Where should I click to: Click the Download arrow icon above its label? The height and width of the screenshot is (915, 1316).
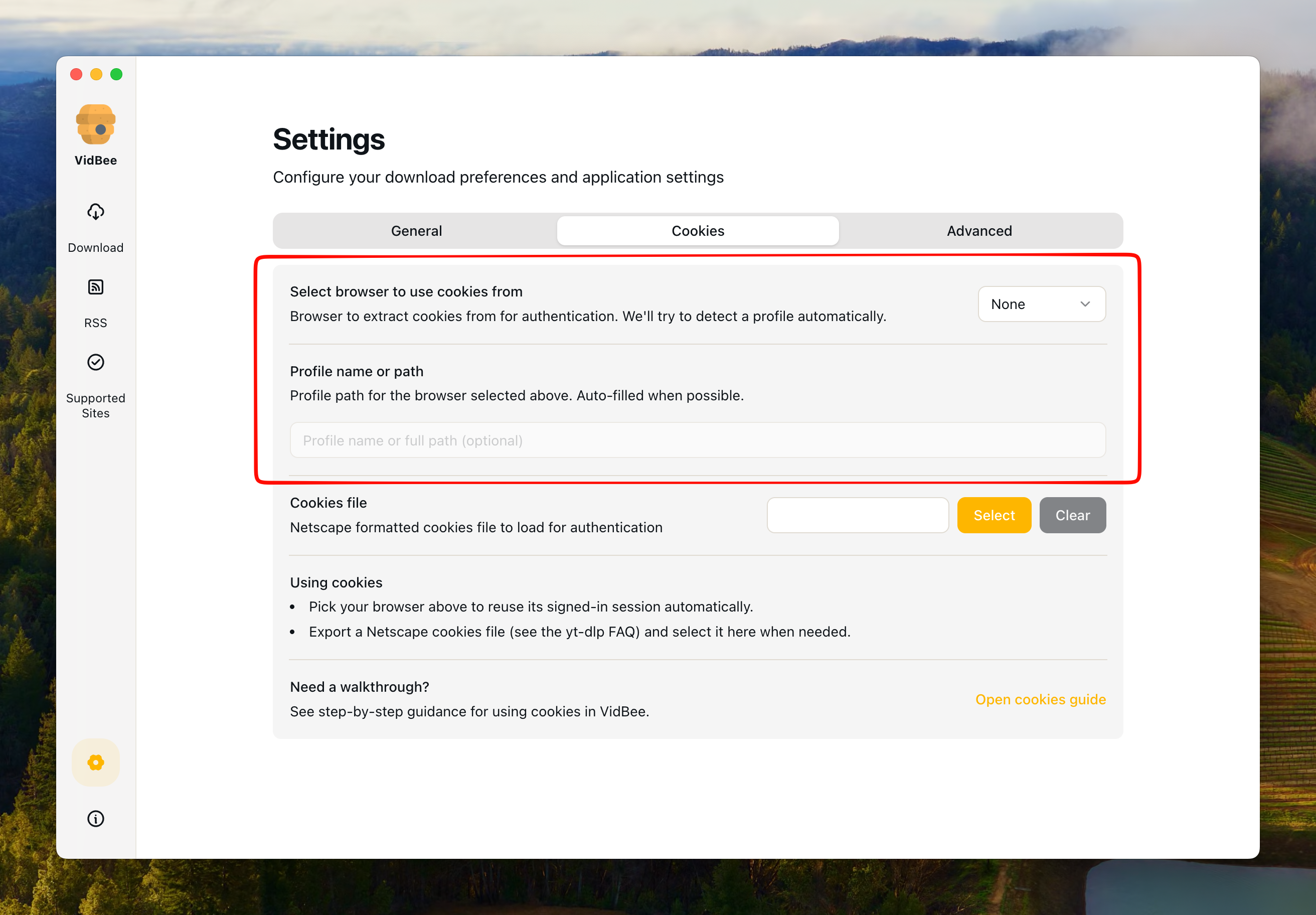click(95, 212)
